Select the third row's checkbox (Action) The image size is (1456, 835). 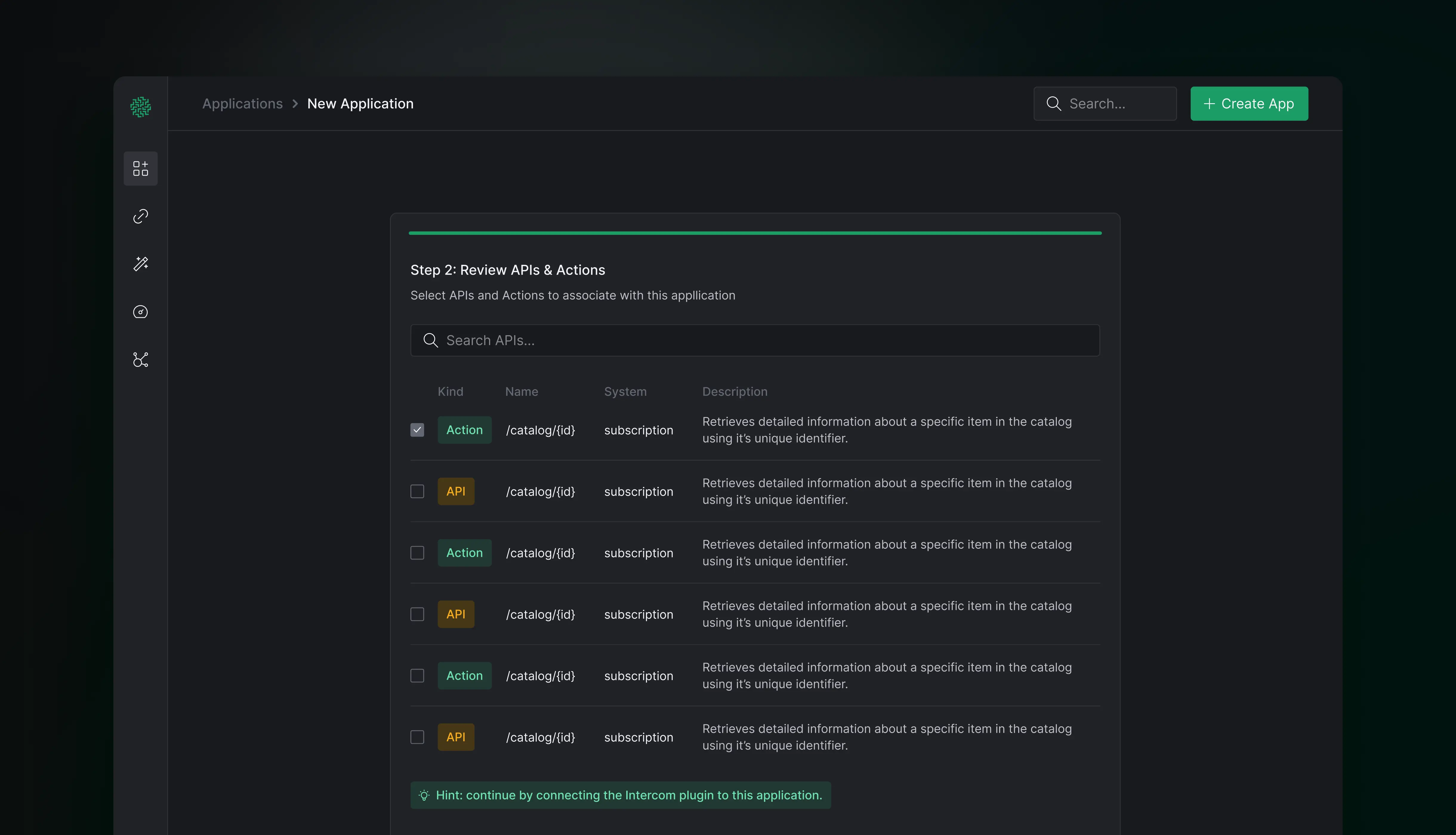point(417,553)
